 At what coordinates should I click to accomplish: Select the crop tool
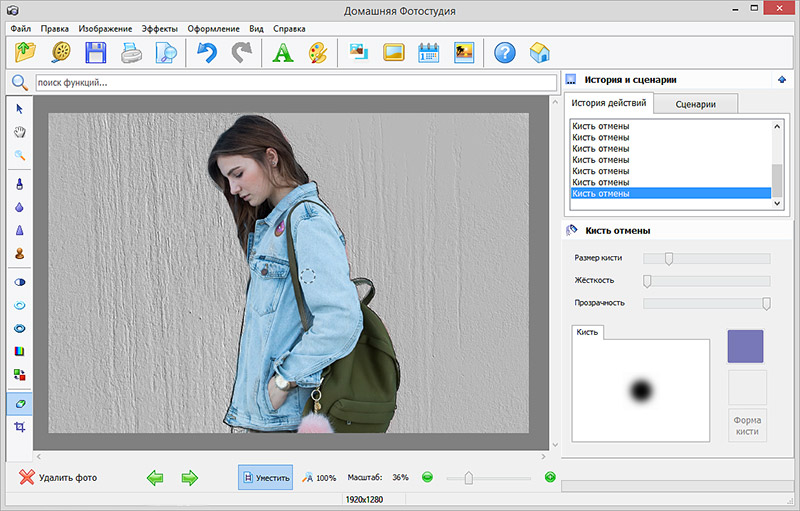click(19, 427)
